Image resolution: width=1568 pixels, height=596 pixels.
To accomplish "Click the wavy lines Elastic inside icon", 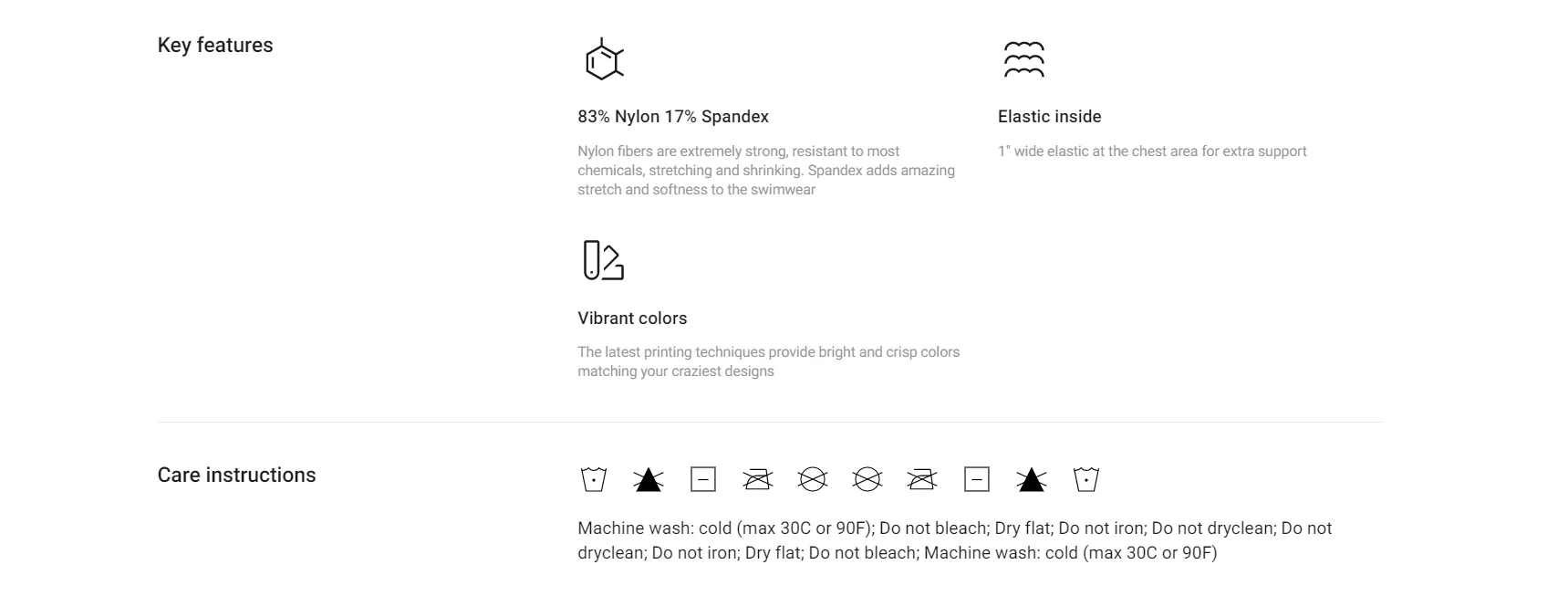I will pyautogui.click(x=1023, y=59).
